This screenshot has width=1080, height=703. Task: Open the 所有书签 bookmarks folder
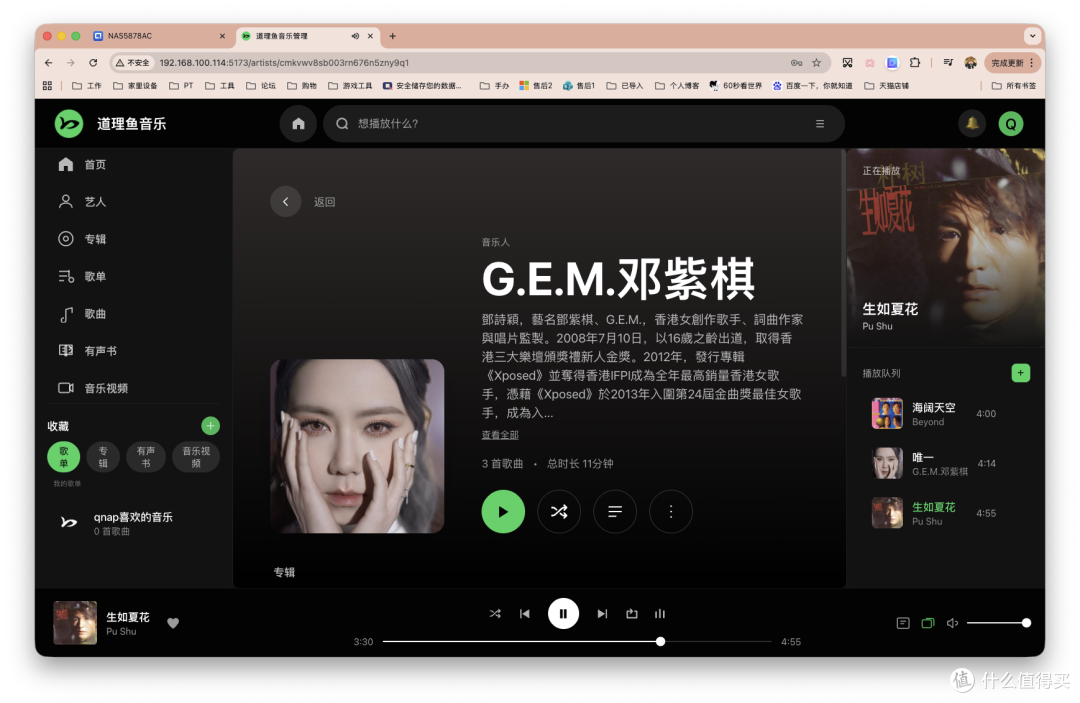[x=1013, y=86]
